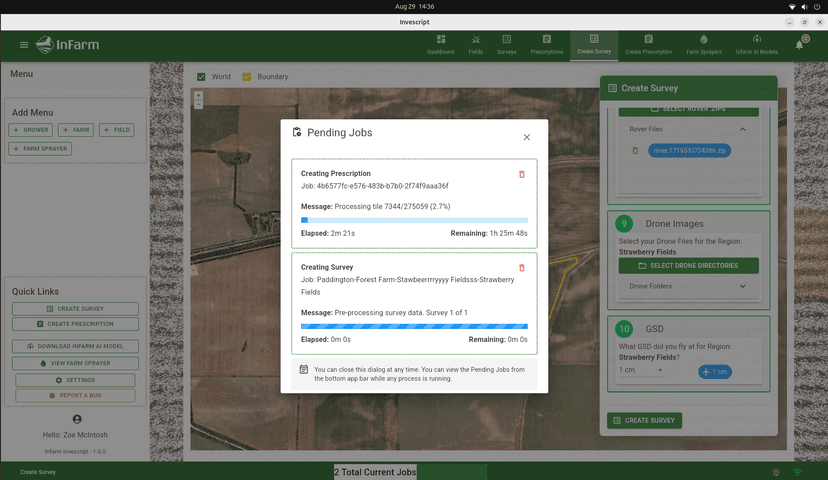Click the user account avatar icon

(x=76, y=419)
